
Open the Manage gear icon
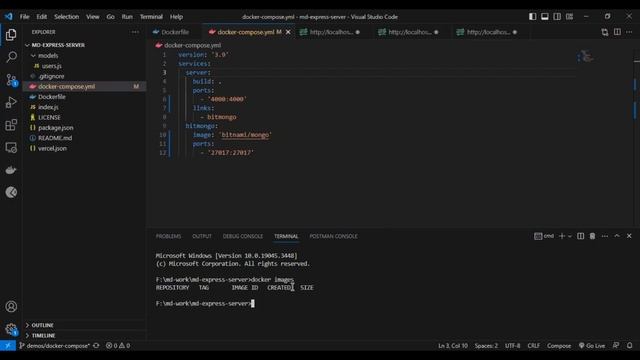coord(11,329)
